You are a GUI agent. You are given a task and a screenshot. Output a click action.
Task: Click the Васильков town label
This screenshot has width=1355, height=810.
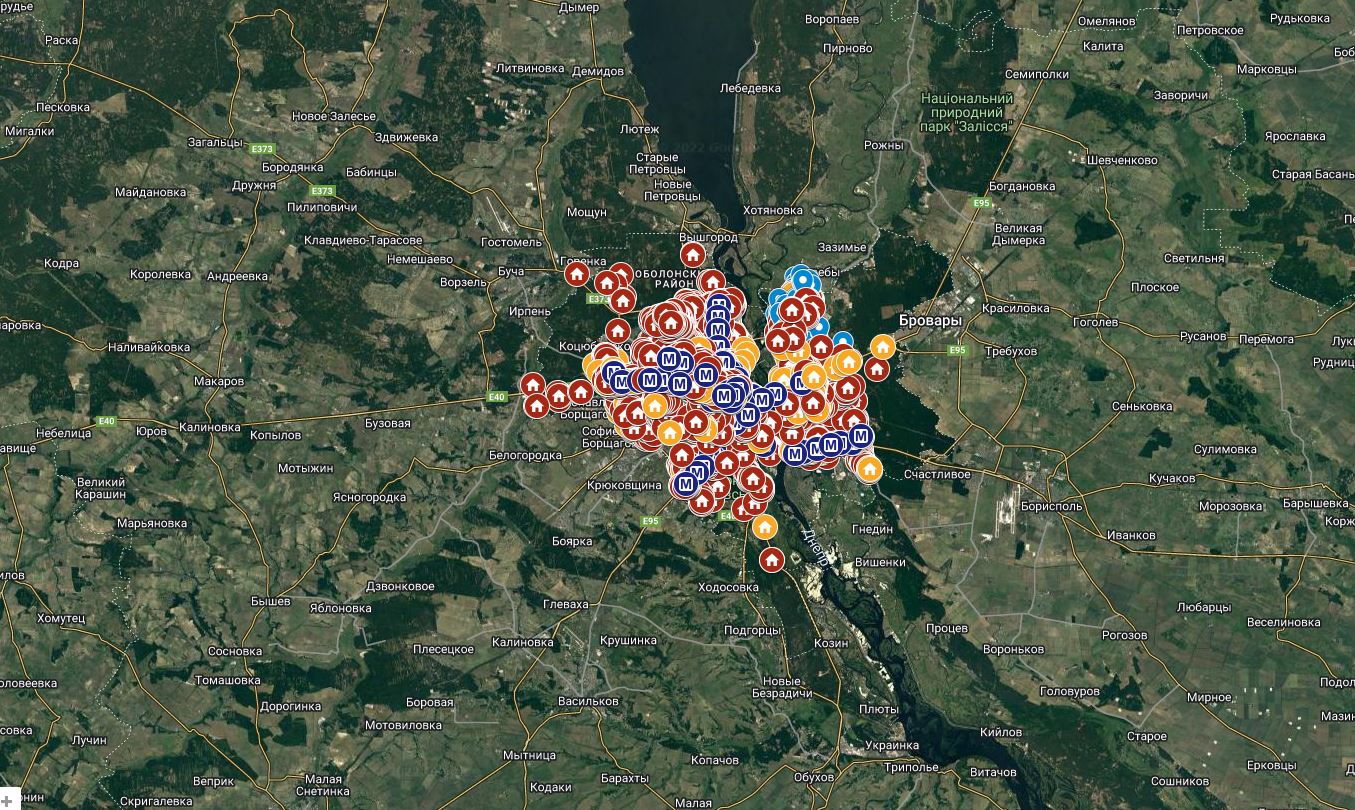tap(587, 701)
